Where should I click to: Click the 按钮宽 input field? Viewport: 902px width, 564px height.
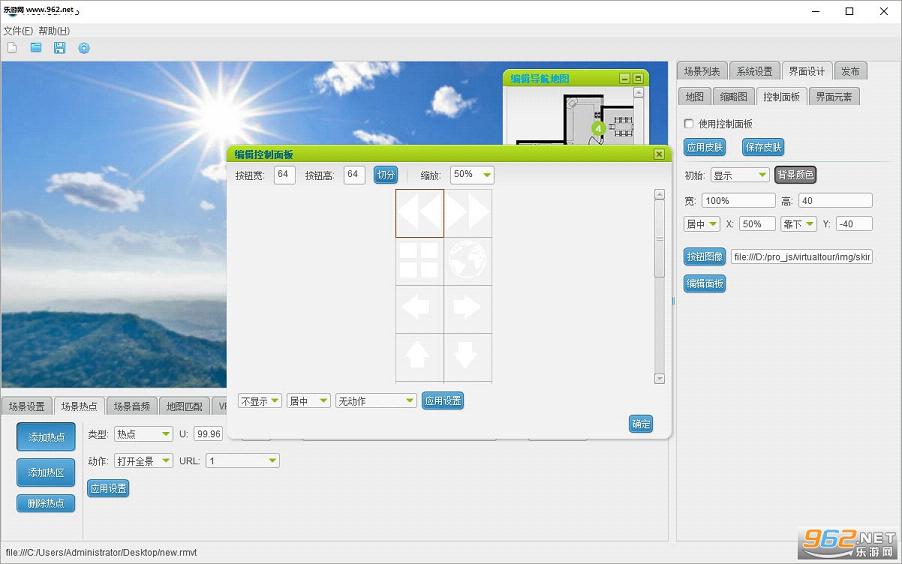pyautogui.click(x=285, y=175)
